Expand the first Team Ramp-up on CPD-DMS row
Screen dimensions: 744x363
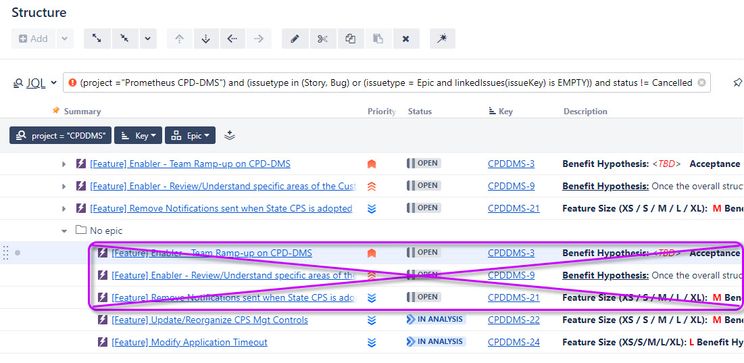64,164
